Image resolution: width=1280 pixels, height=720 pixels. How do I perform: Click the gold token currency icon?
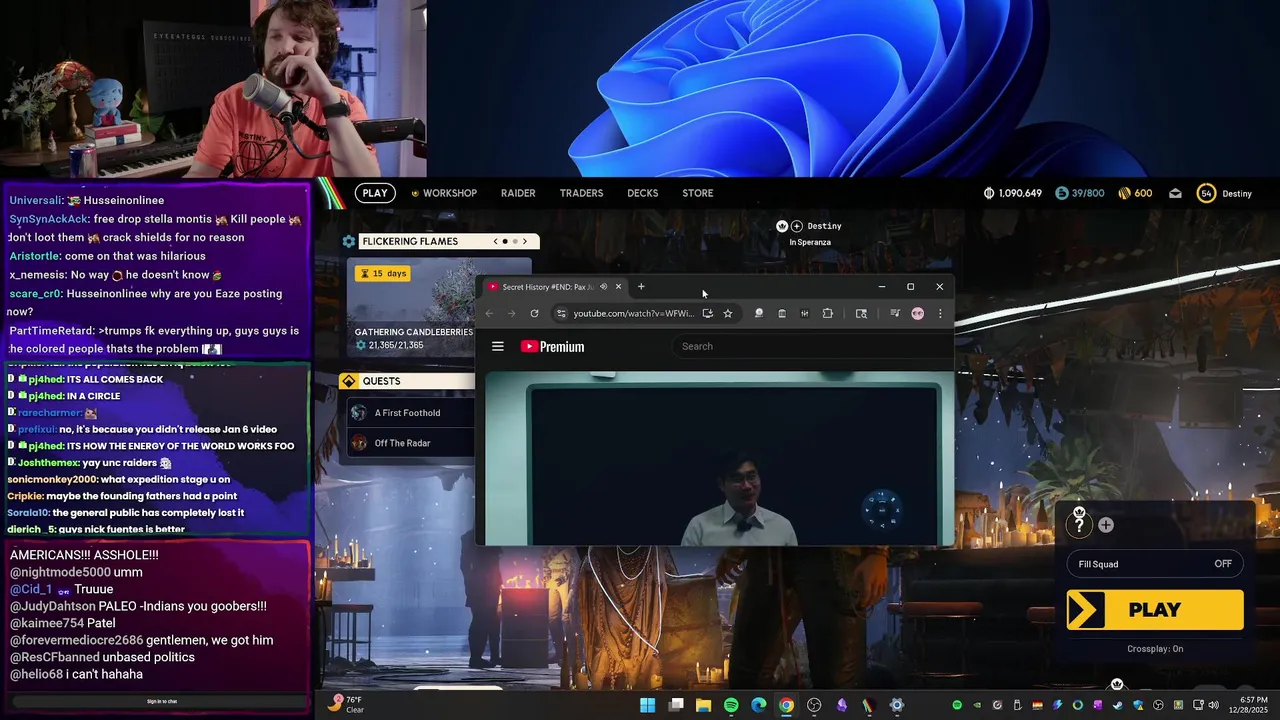[x=1124, y=193]
